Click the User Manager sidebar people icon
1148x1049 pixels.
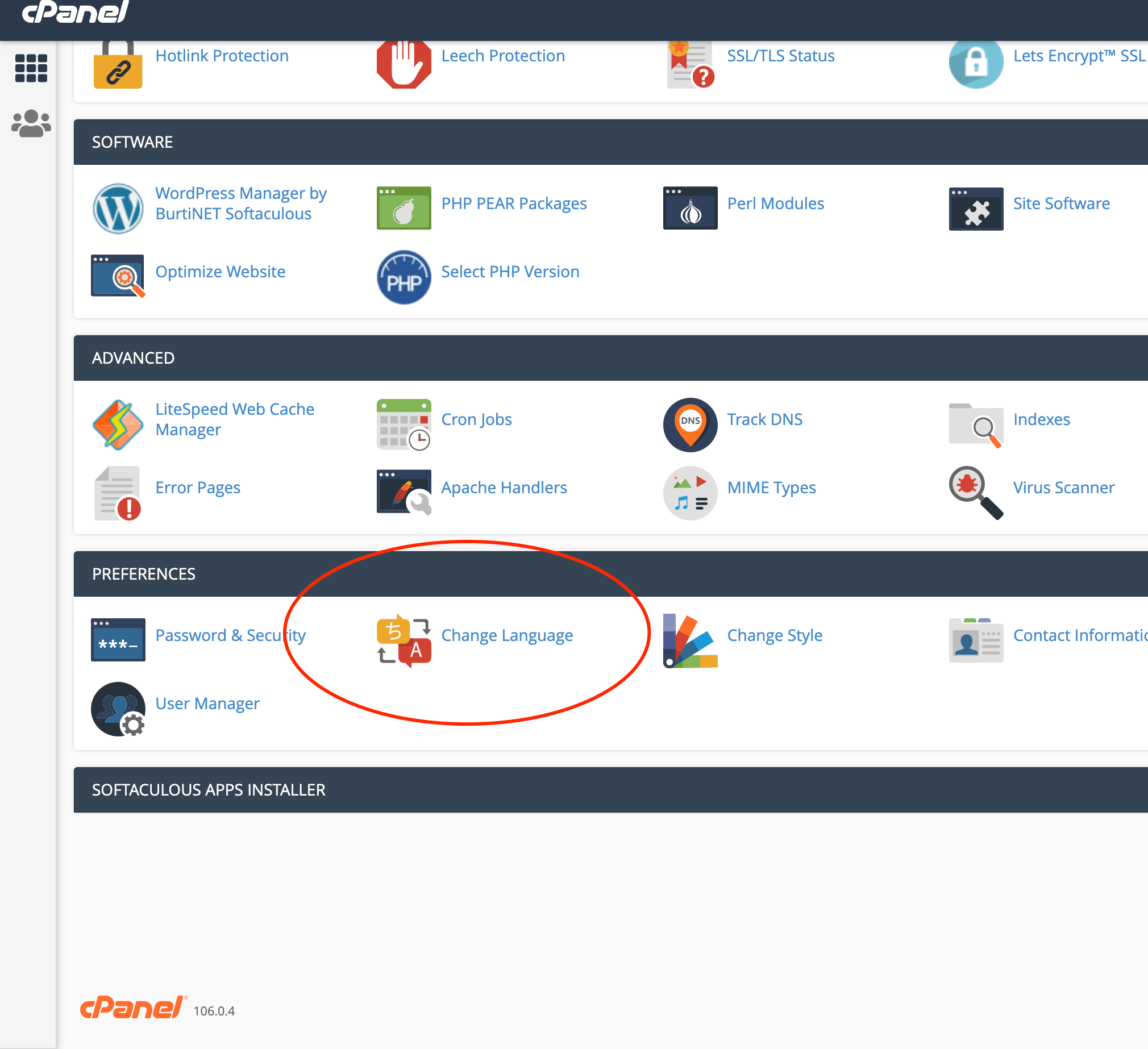pos(31,123)
